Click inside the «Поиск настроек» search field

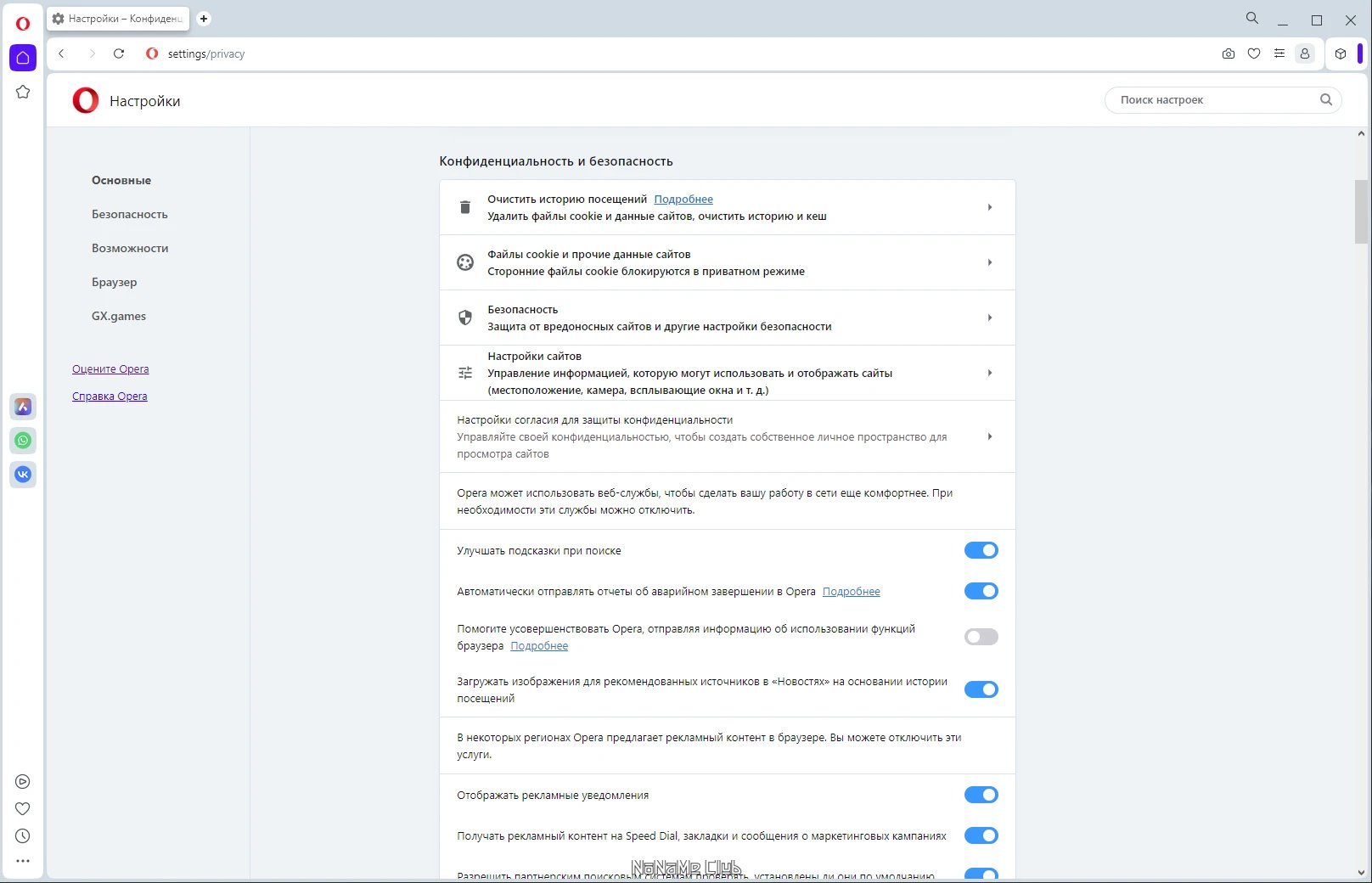(x=1214, y=99)
